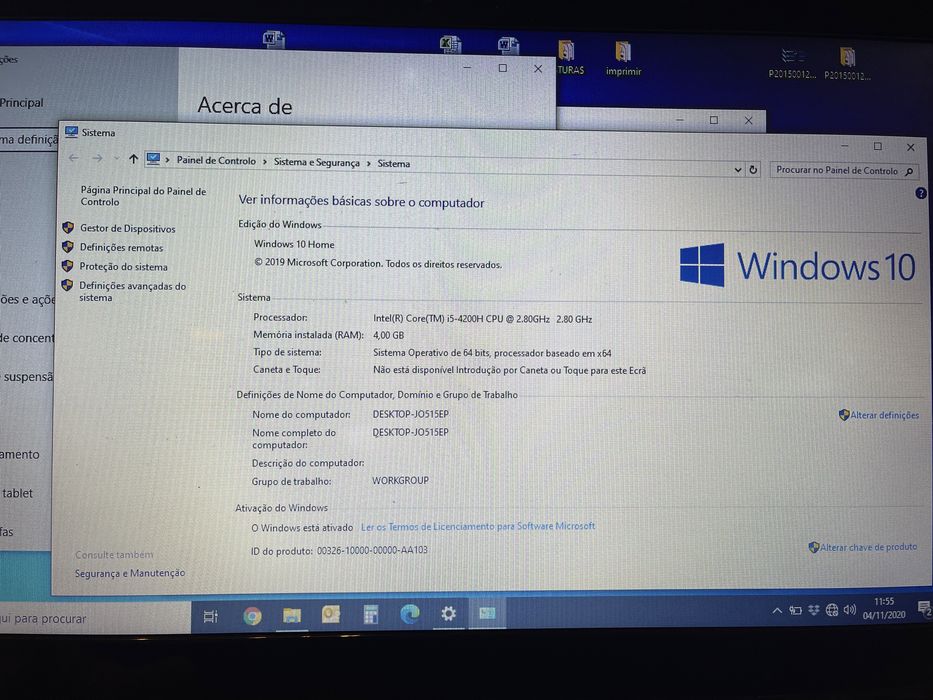Expand the address bar history dropdown
Viewport: 933px width, 700px height.
pyautogui.click(x=738, y=170)
